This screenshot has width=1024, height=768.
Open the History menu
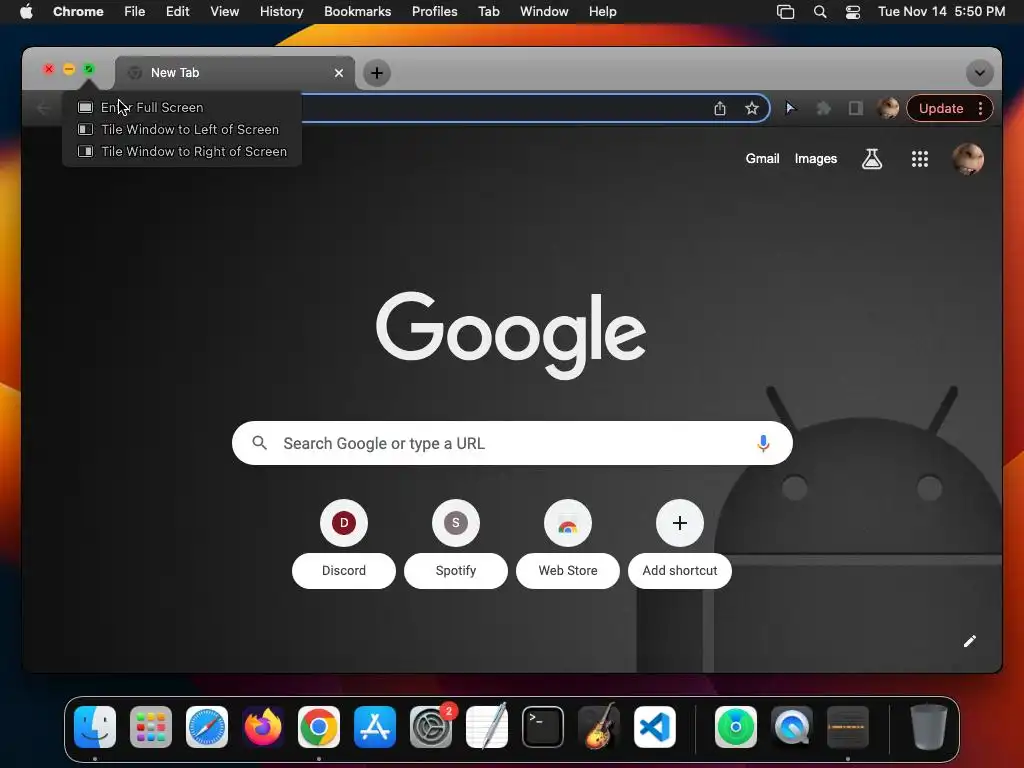281,12
